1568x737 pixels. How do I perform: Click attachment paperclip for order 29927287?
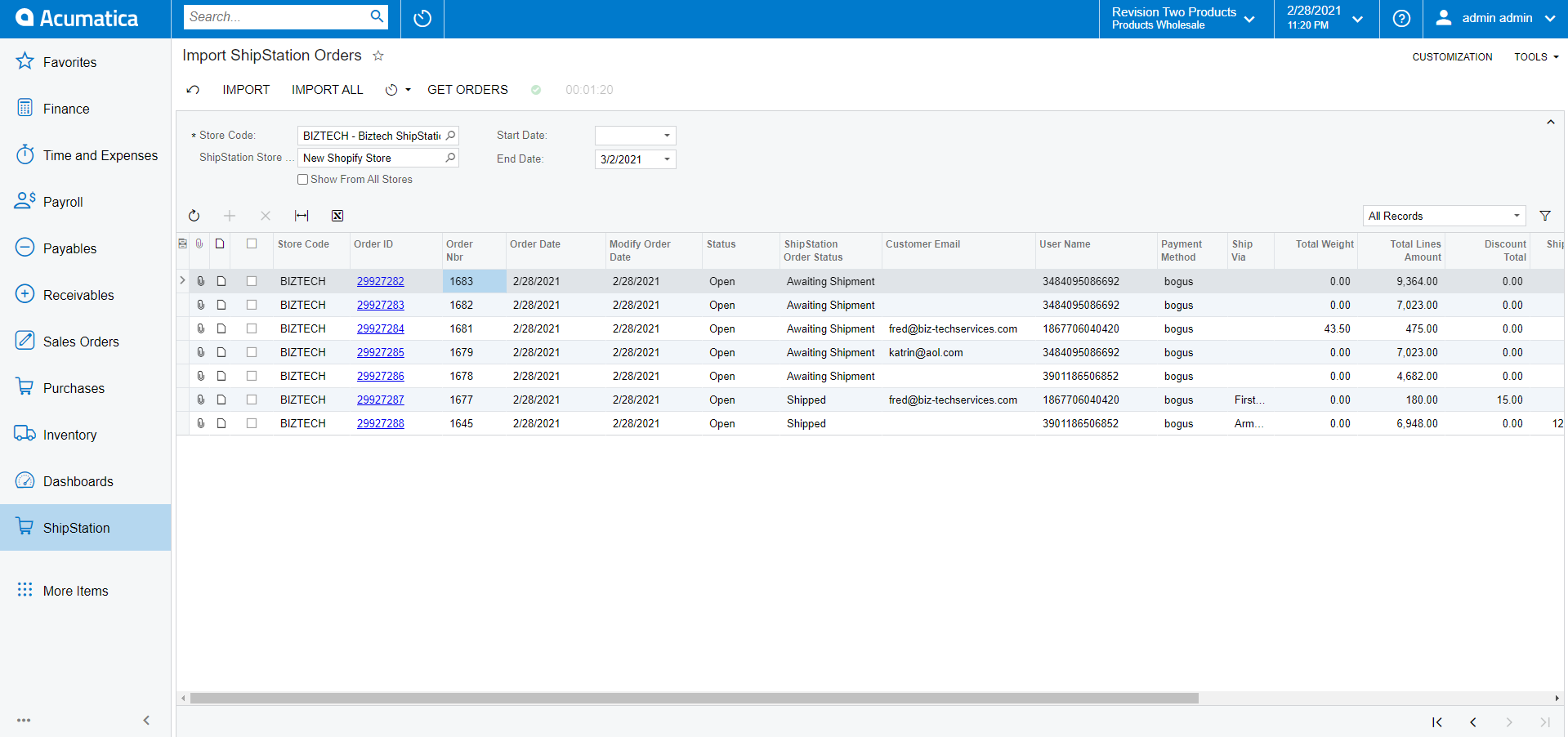pyautogui.click(x=200, y=400)
